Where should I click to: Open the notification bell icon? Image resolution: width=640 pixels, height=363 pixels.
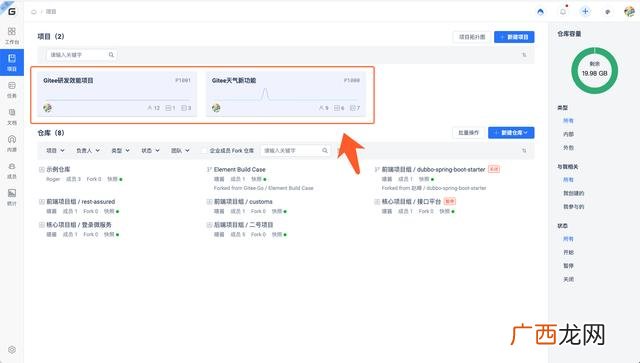click(x=563, y=12)
